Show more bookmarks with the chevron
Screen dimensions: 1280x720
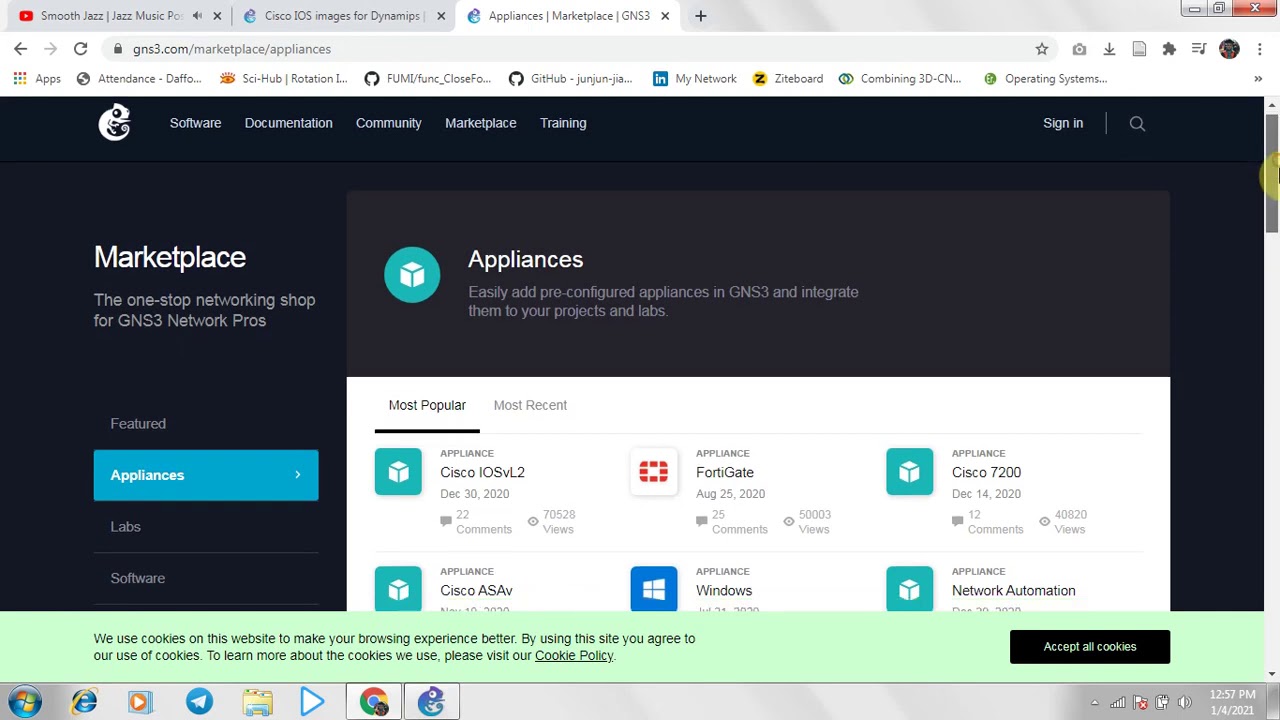(x=1258, y=79)
